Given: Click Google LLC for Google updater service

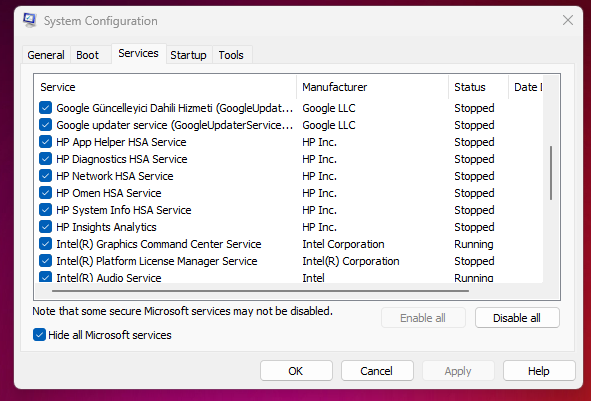Looking at the screenshot, I should 329,125.
